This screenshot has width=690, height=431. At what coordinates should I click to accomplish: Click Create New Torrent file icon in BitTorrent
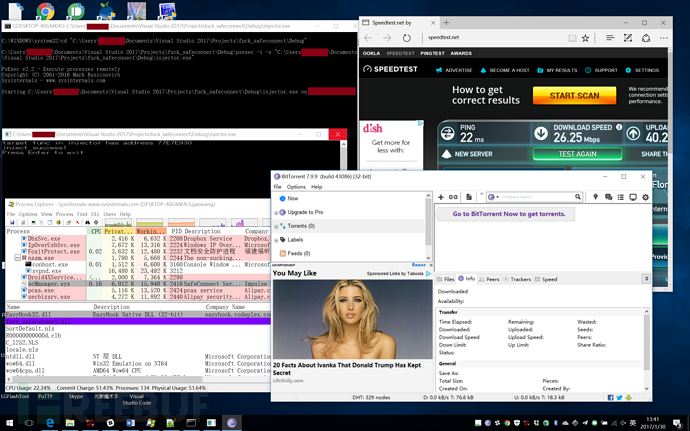point(469,197)
